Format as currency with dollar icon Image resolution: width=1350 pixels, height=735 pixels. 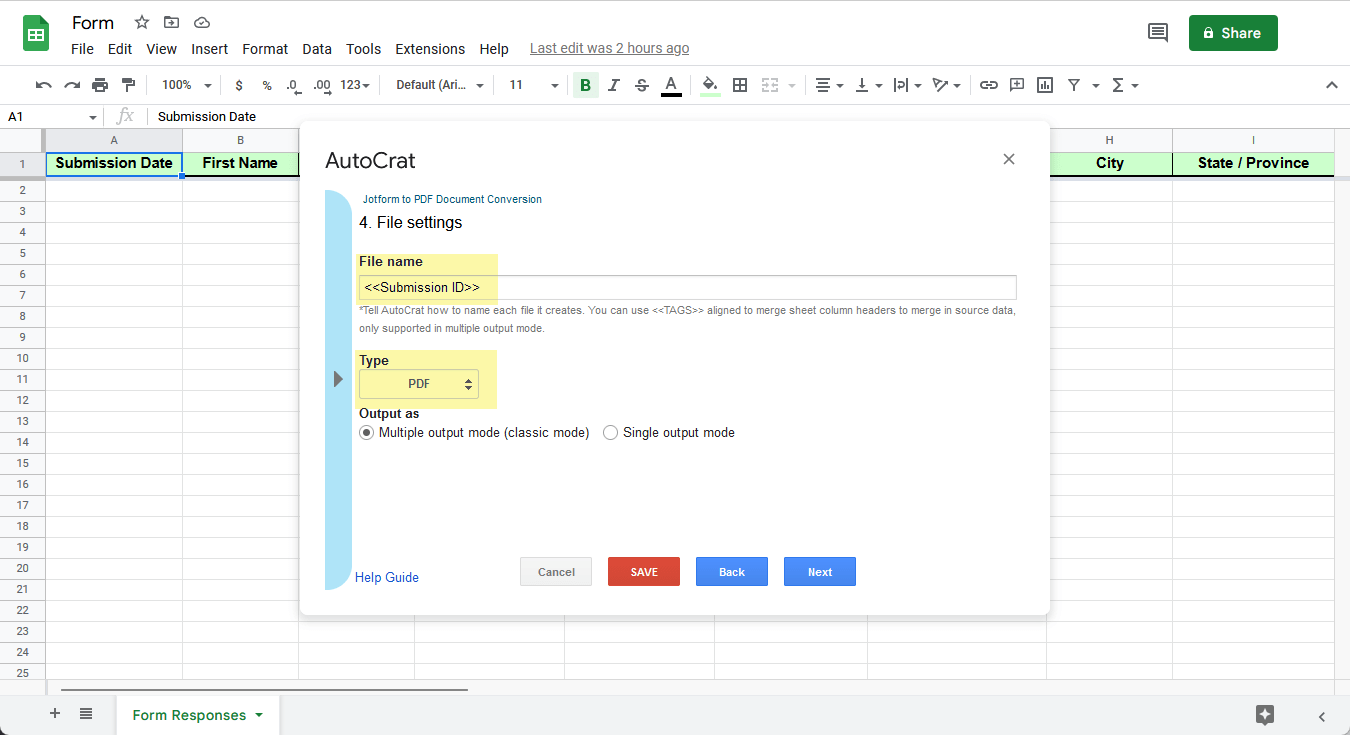[x=239, y=85]
